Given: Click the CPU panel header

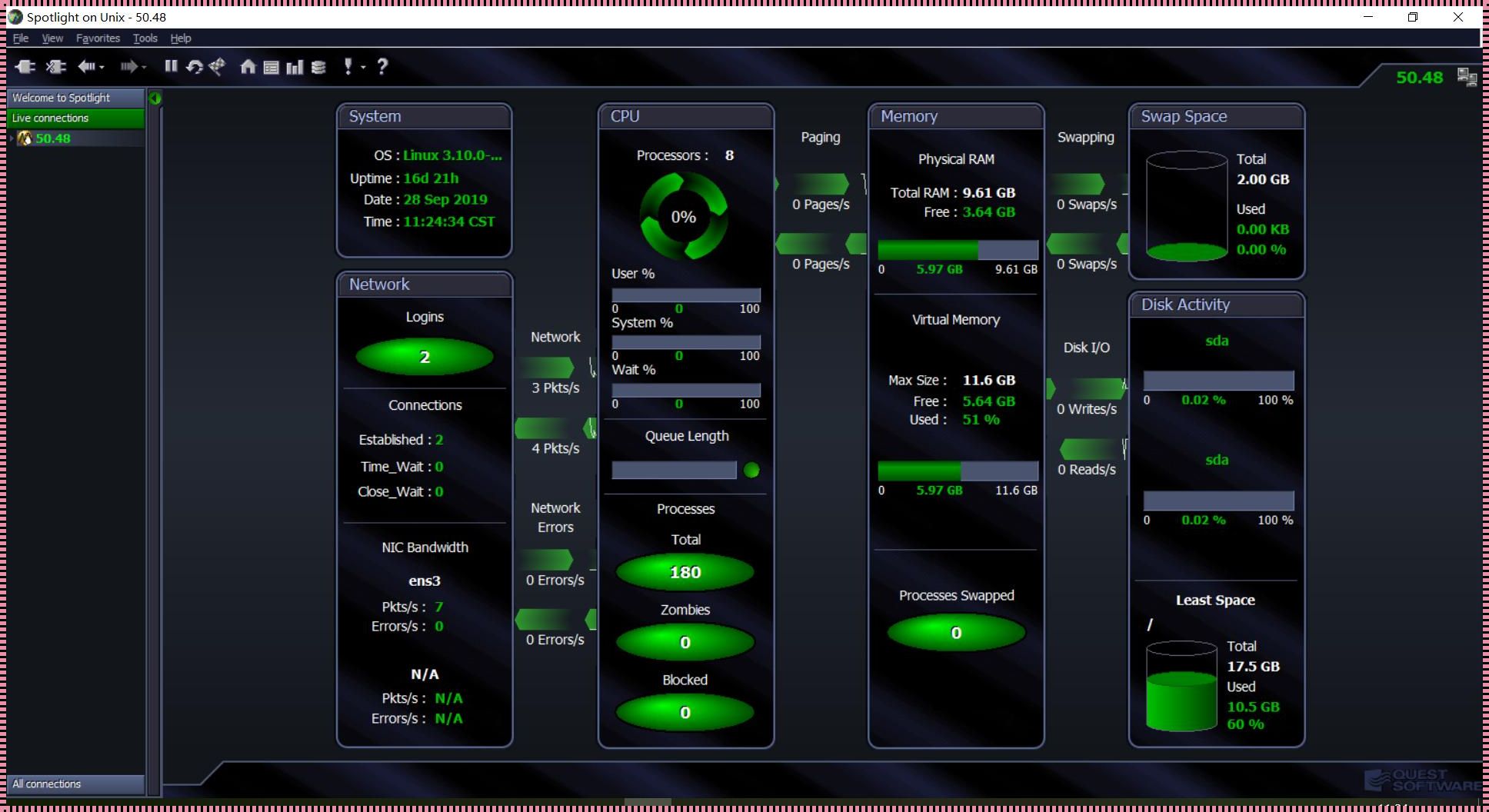Looking at the screenshot, I should click(x=685, y=116).
